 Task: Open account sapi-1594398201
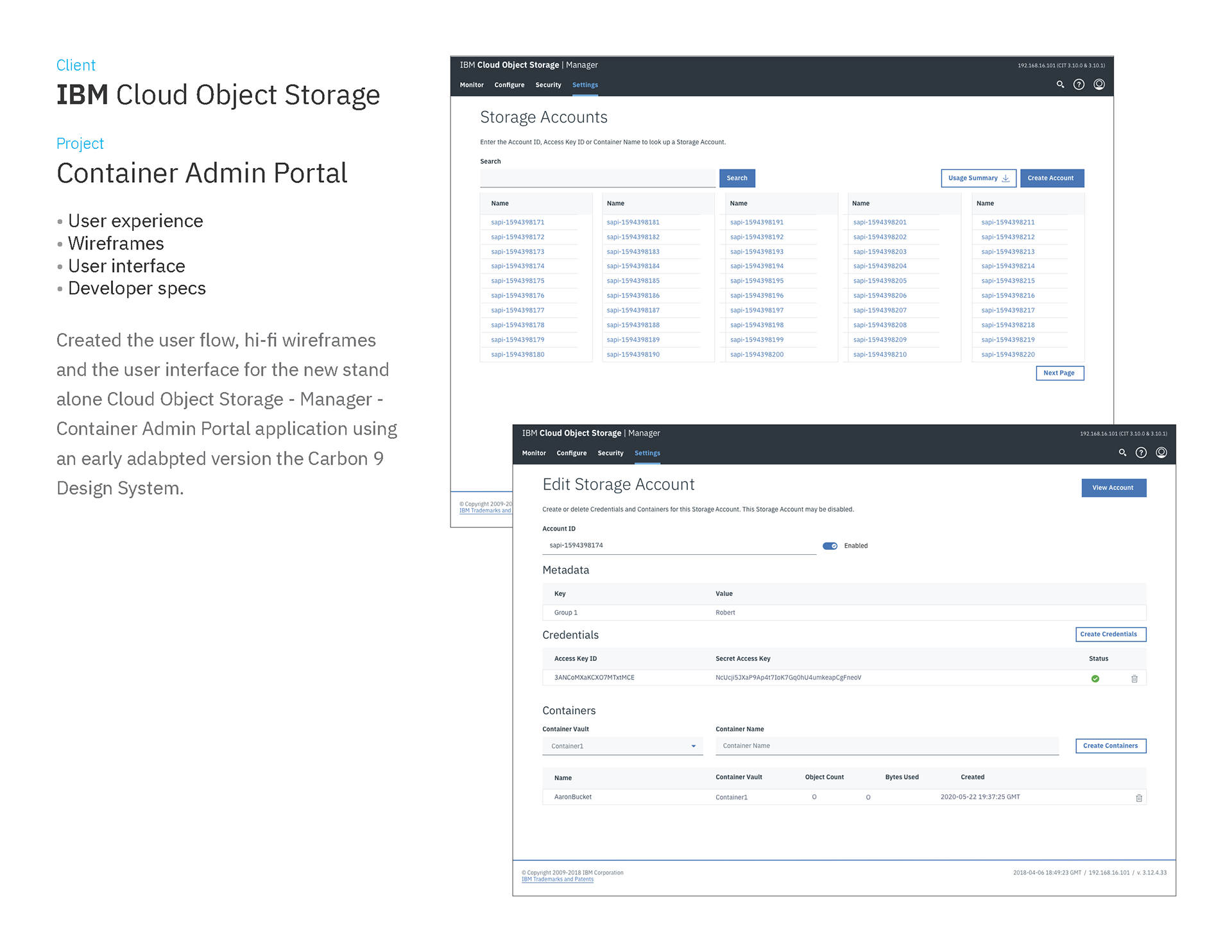[x=880, y=223]
